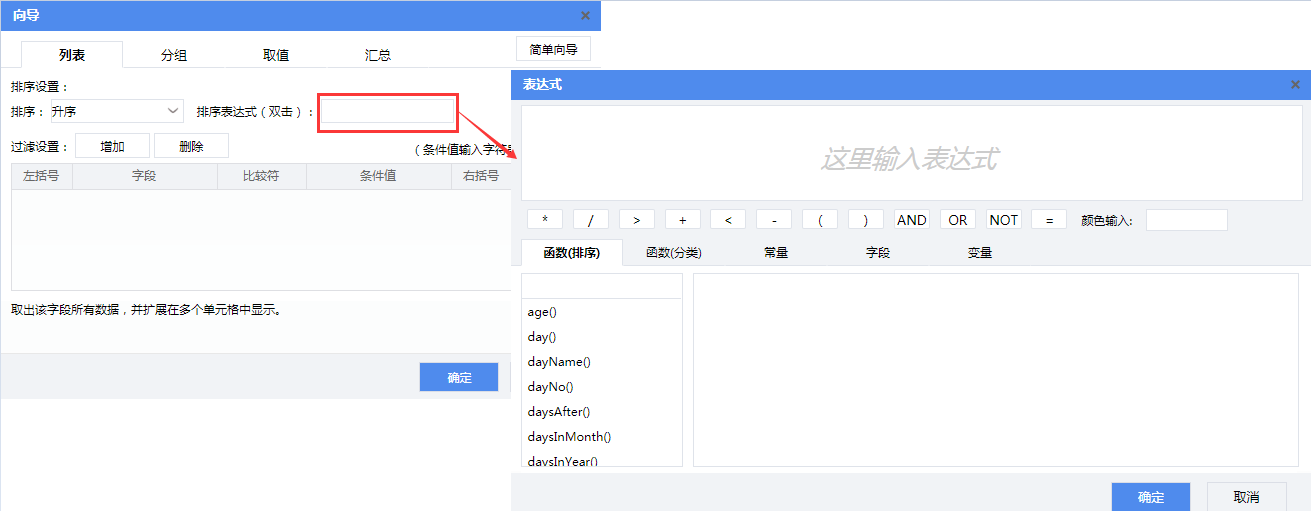Click the divide (/) operator button
Viewport: 1311px width, 511px height.
(x=590, y=220)
